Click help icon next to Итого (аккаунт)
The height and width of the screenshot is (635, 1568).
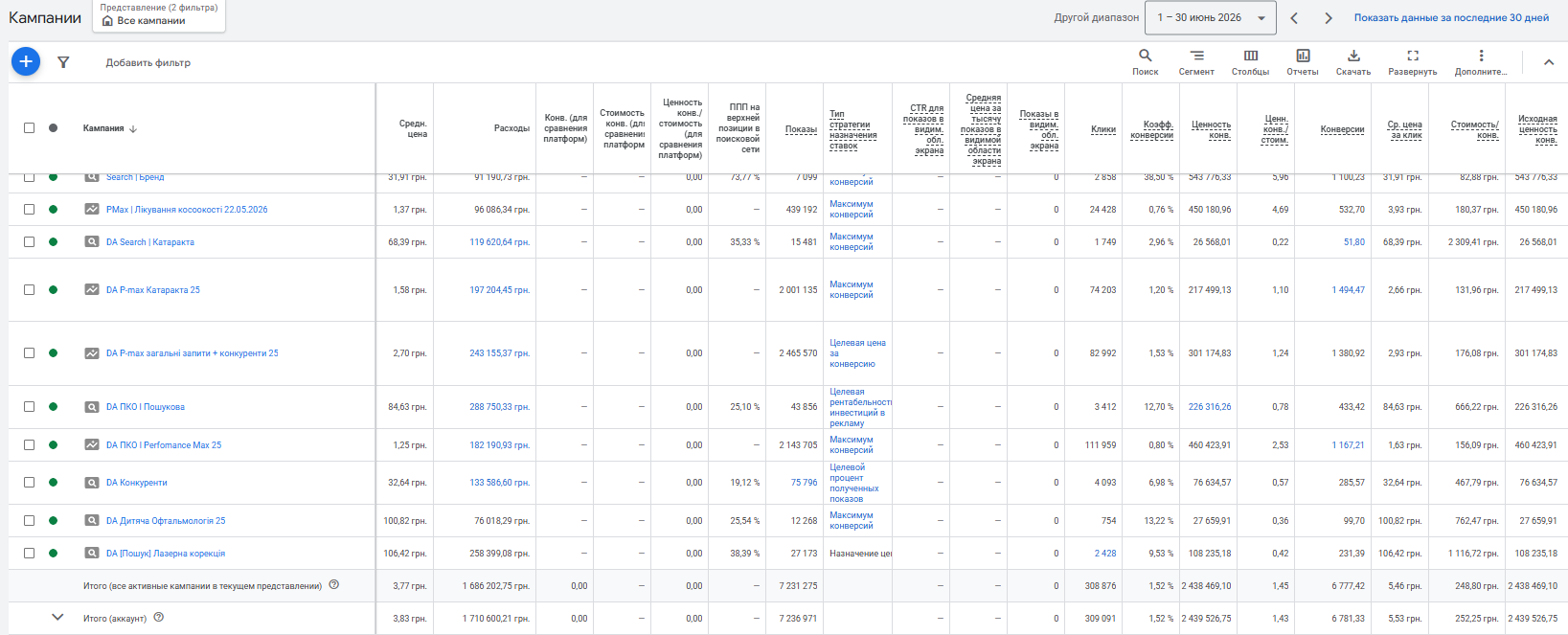pyautogui.click(x=159, y=617)
